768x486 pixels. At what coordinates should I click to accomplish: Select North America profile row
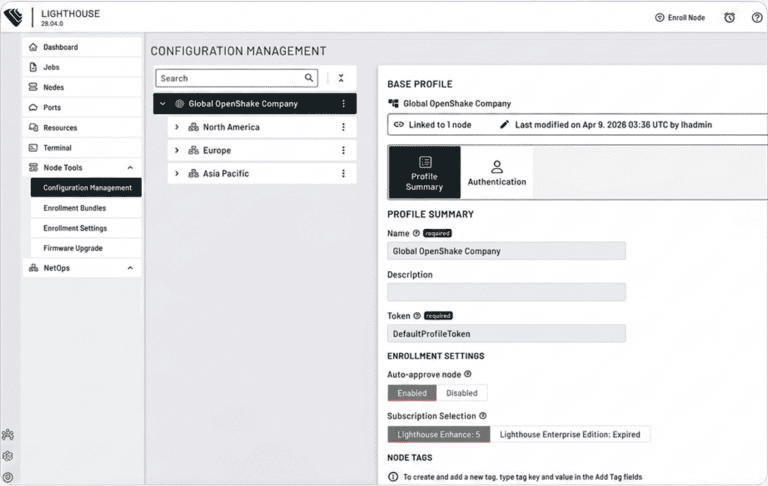tap(262, 127)
